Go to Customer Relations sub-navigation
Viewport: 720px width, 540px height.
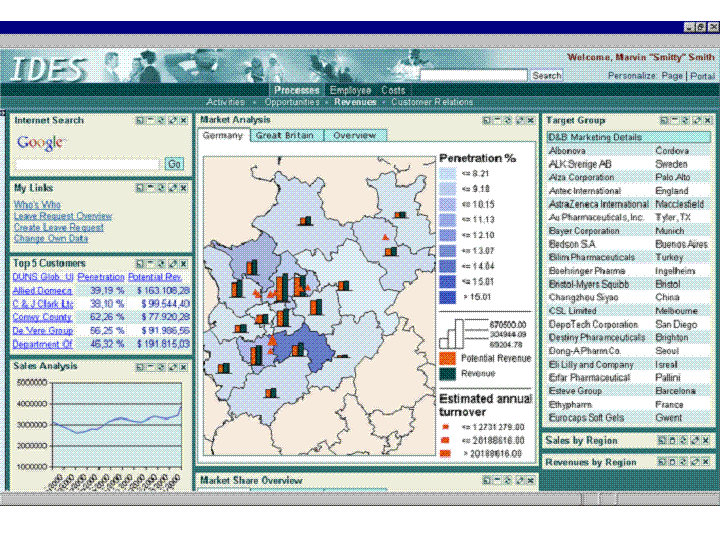[432, 102]
